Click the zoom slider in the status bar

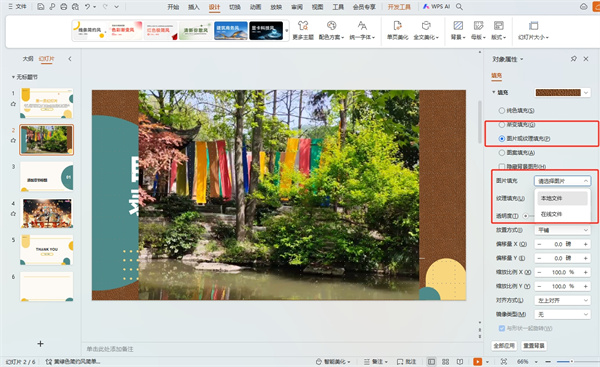point(572,362)
